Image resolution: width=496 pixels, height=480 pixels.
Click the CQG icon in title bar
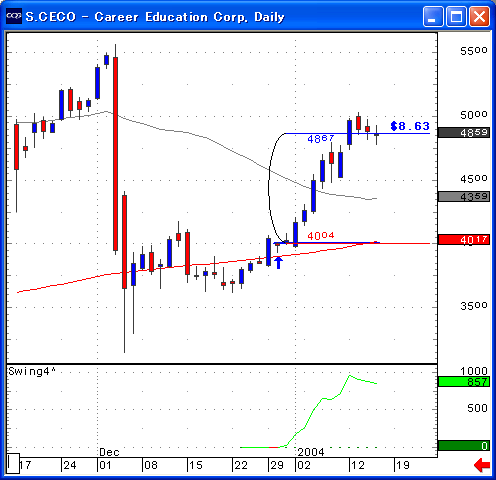click(14, 16)
